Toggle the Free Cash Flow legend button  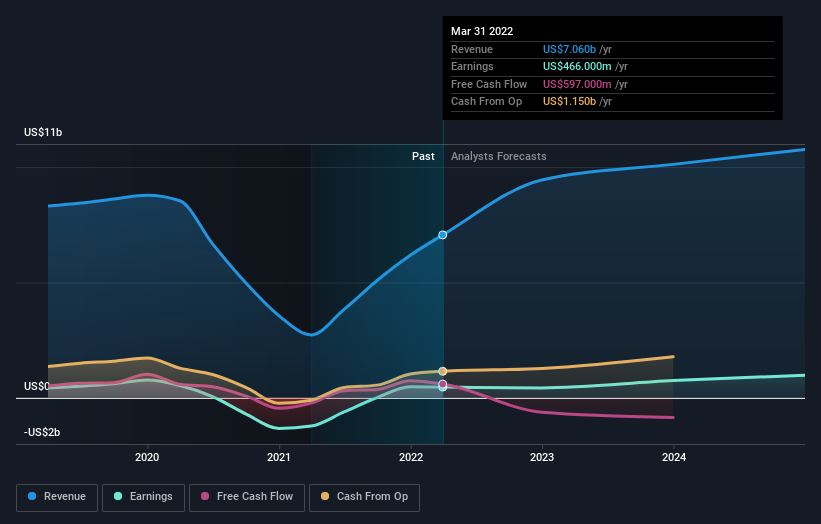point(247,497)
